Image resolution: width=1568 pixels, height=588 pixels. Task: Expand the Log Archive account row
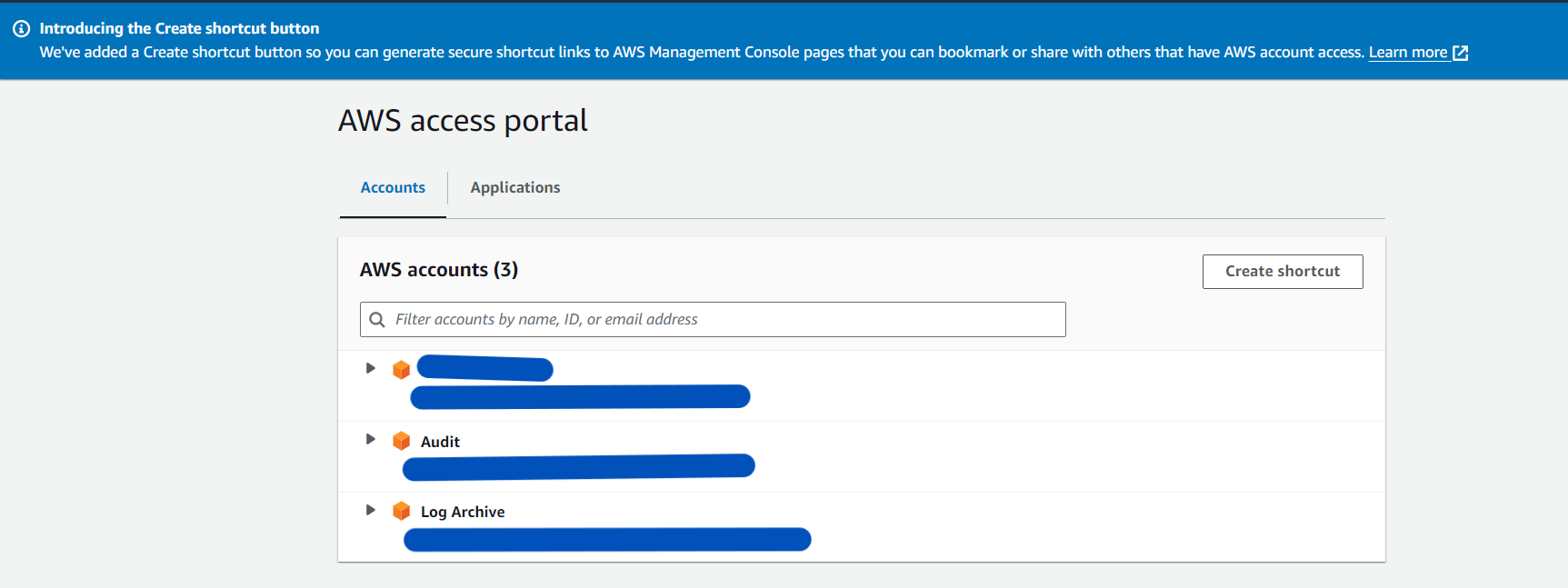[370, 510]
